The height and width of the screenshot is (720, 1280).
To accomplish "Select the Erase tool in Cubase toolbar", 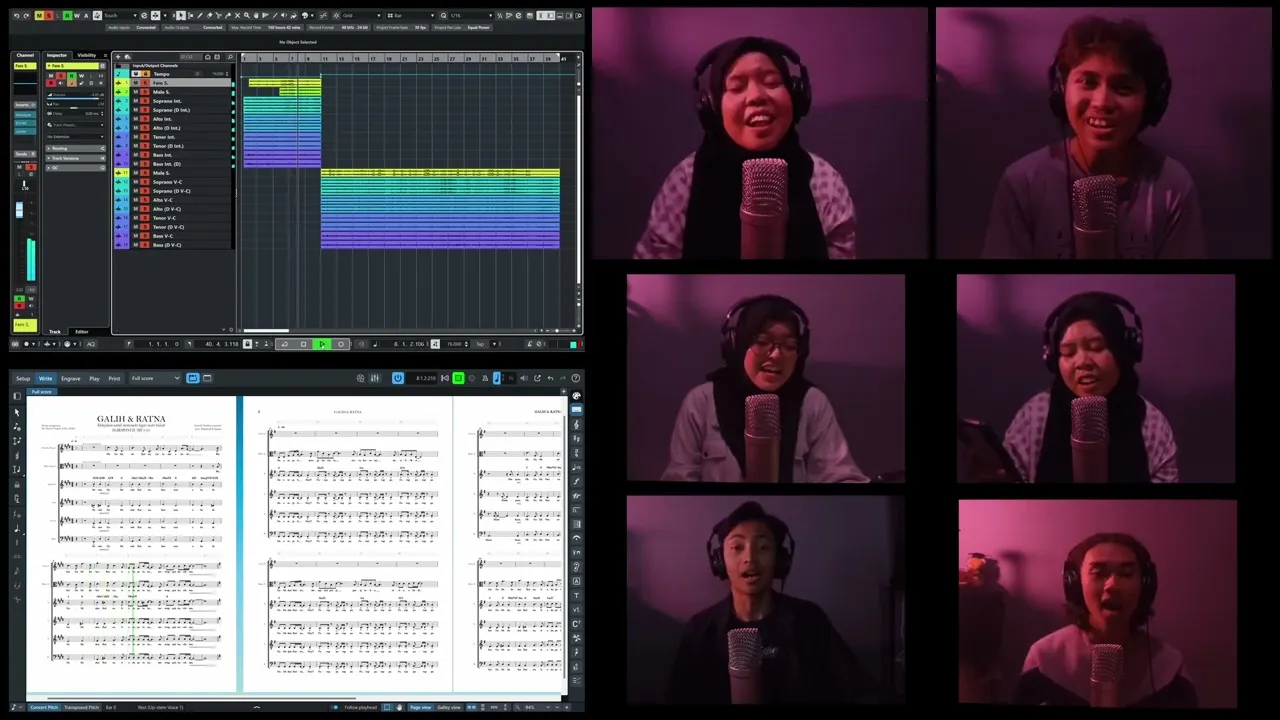I will coord(209,16).
